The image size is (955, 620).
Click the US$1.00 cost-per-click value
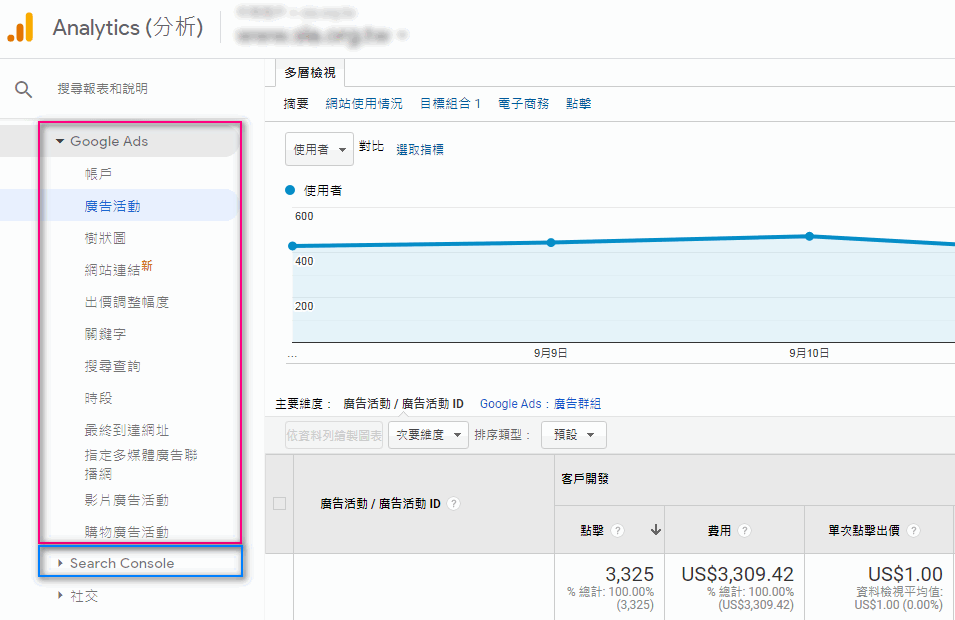(905, 574)
